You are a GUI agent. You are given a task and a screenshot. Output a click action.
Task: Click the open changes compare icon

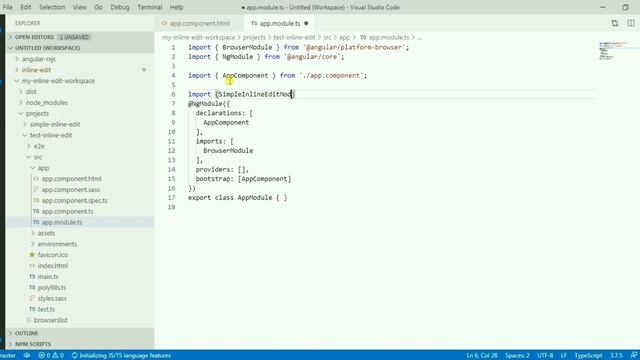615,23
